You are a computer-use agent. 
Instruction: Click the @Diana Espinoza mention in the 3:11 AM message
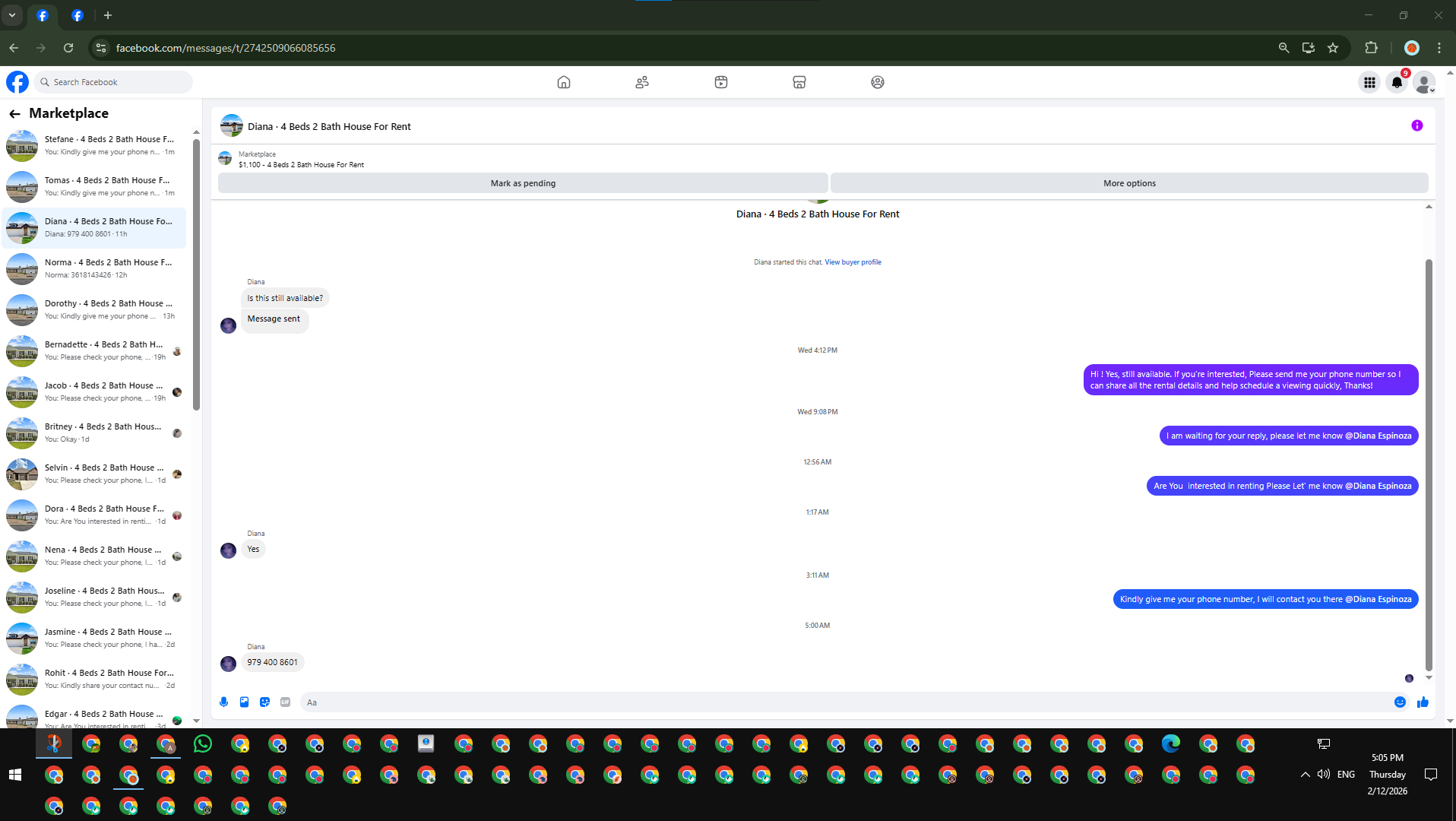pyautogui.click(x=1378, y=599)
